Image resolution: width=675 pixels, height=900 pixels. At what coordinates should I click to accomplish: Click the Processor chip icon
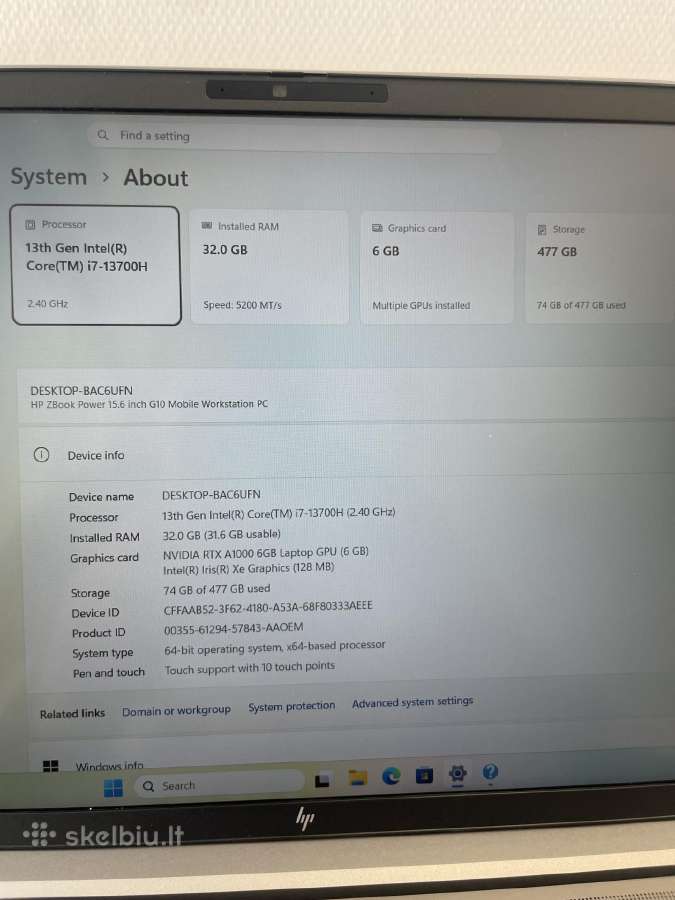tap(30, 224)
